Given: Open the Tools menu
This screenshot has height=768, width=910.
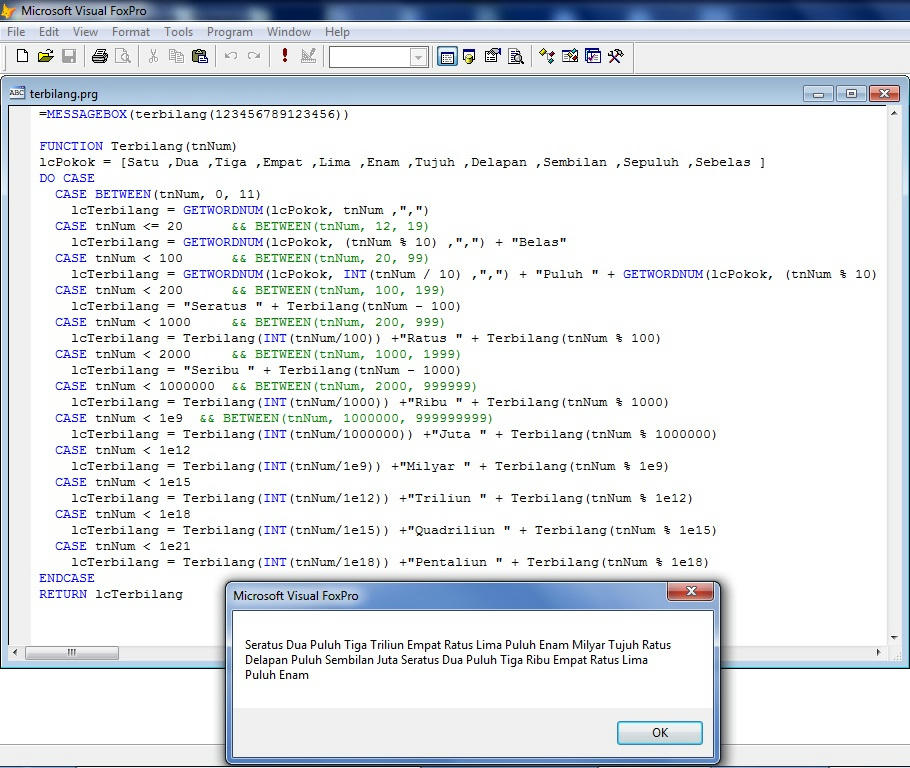Looking at the screenshot, I should click(x=178, y=32).
